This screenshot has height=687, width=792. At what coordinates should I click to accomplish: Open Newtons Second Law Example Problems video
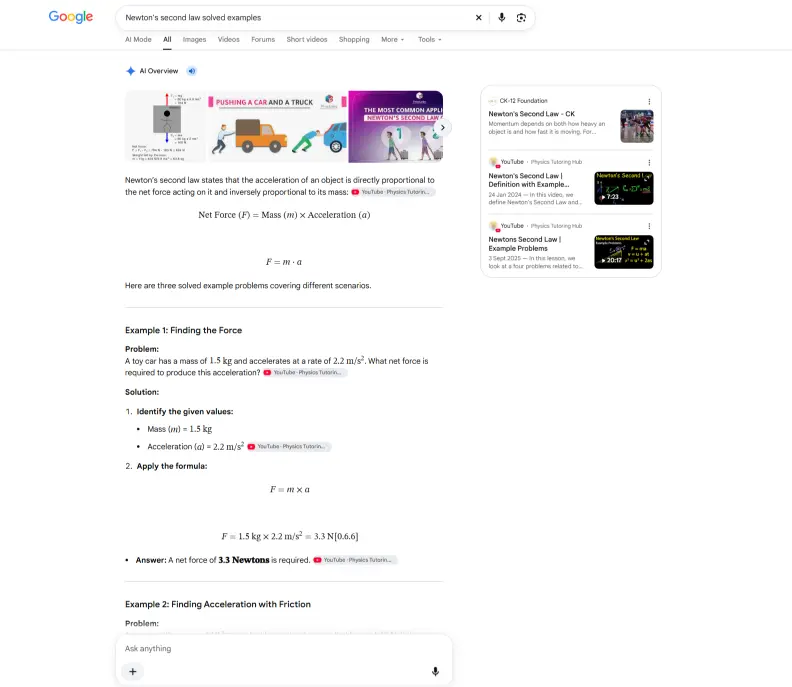(x=525, y=244)
